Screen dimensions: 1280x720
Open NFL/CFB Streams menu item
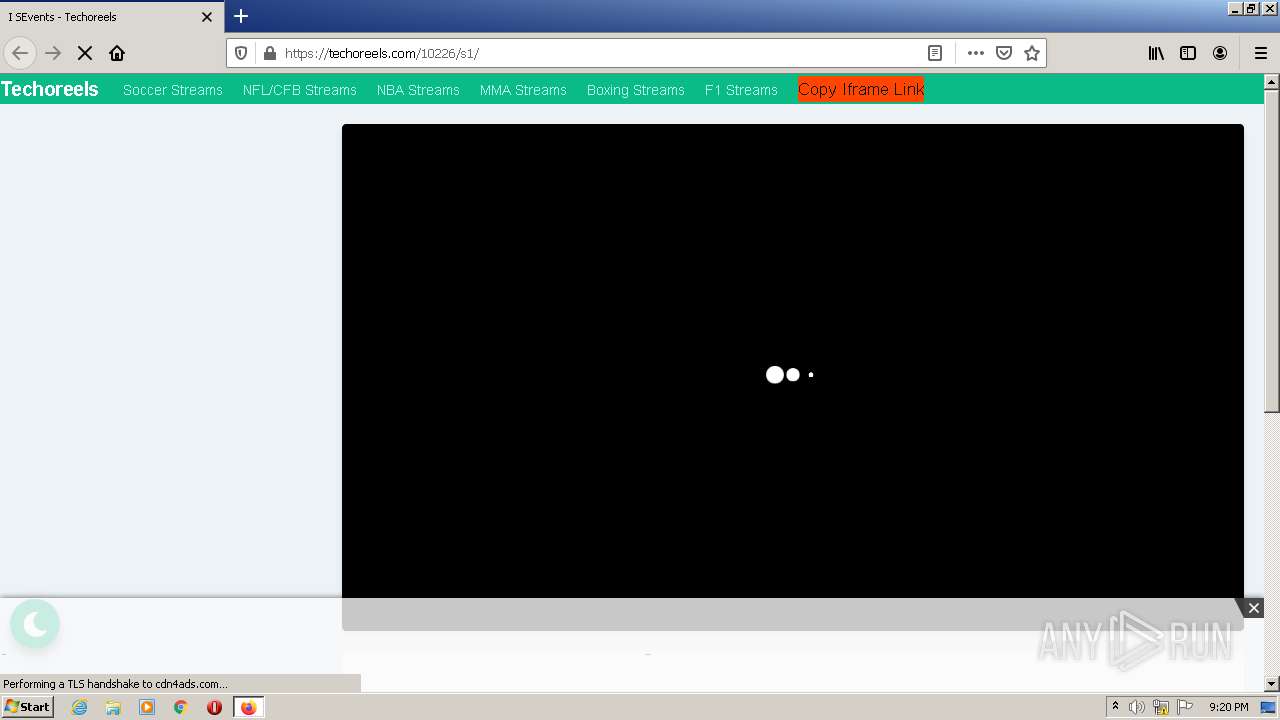(x=300, y=90)
